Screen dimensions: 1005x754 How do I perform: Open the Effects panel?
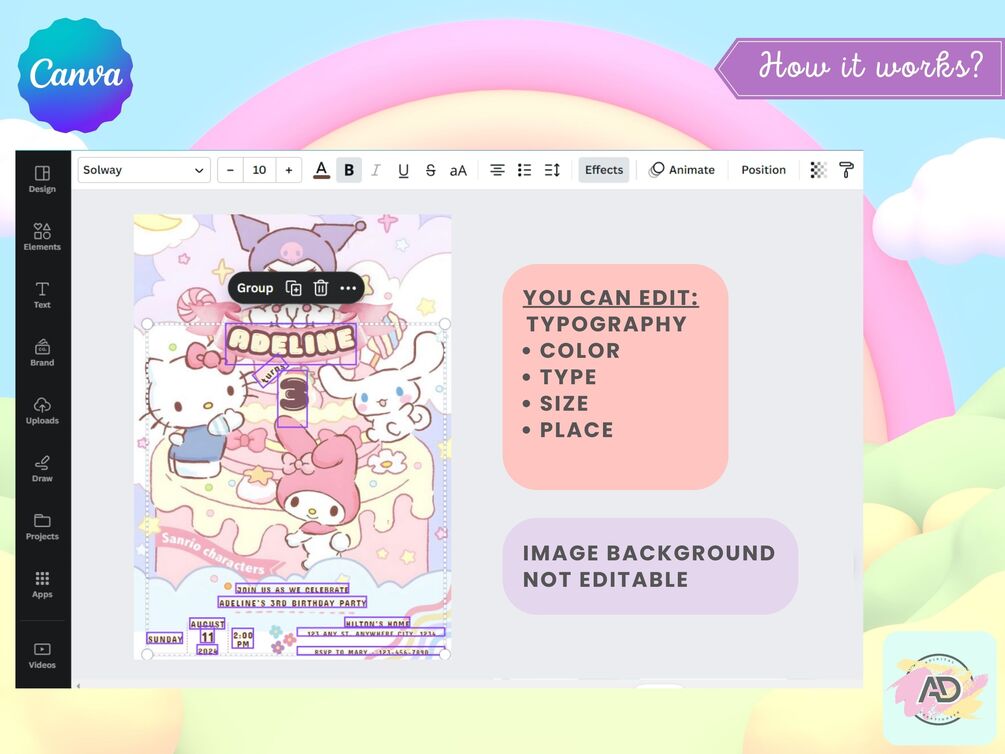[604, 170]
